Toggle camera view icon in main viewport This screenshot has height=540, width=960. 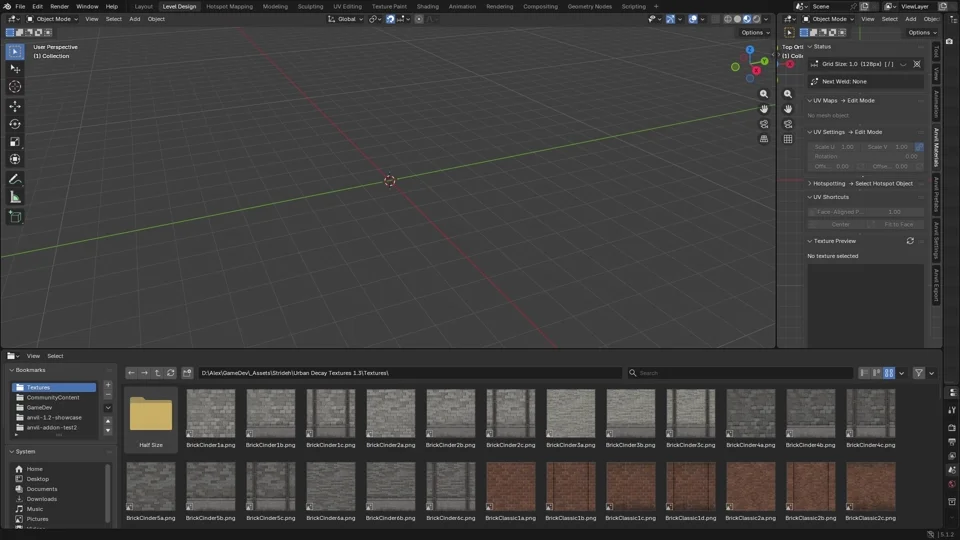click(x=763, y=124)
